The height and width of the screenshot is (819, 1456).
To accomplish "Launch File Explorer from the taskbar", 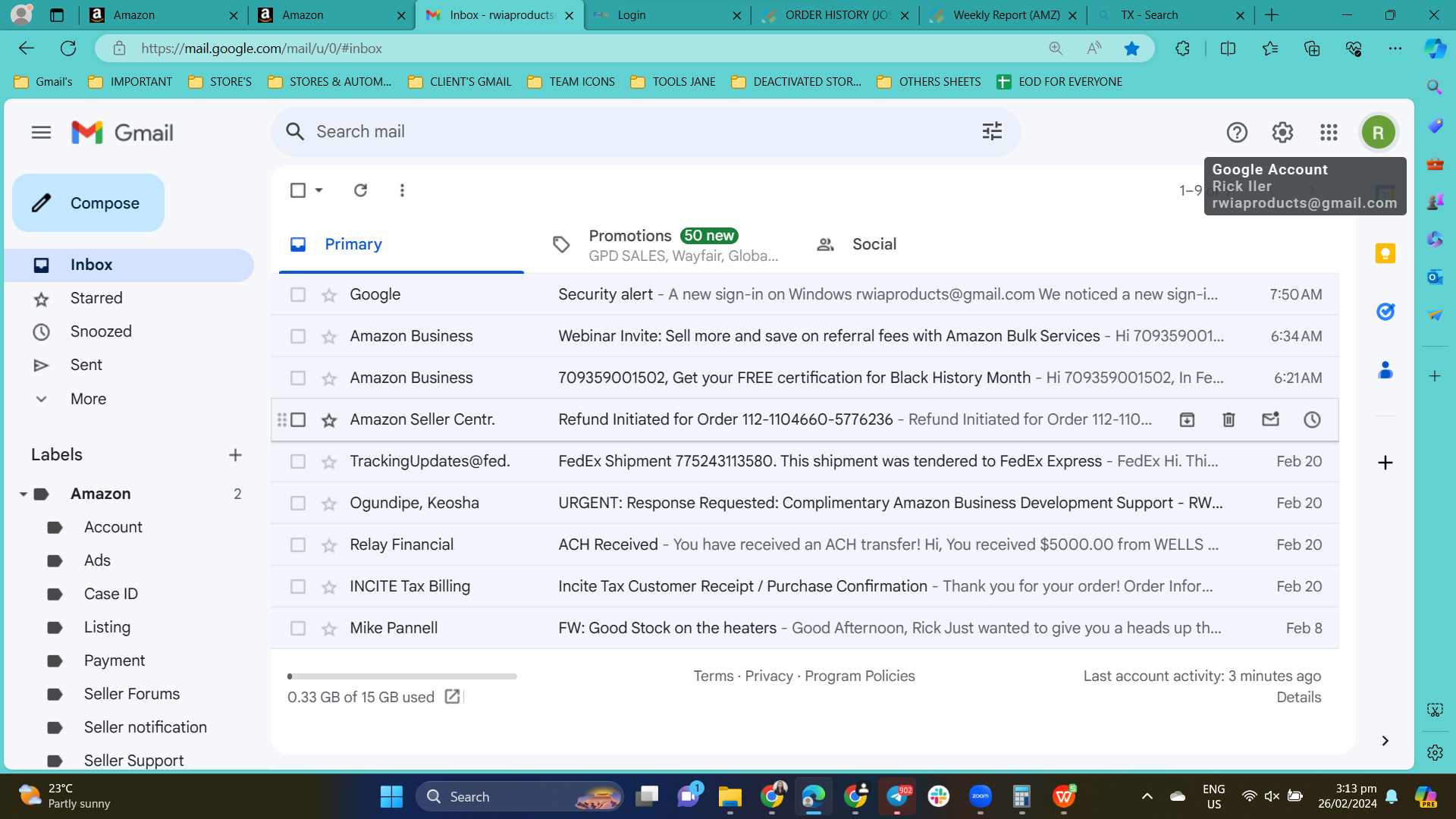I will (730, 796).
